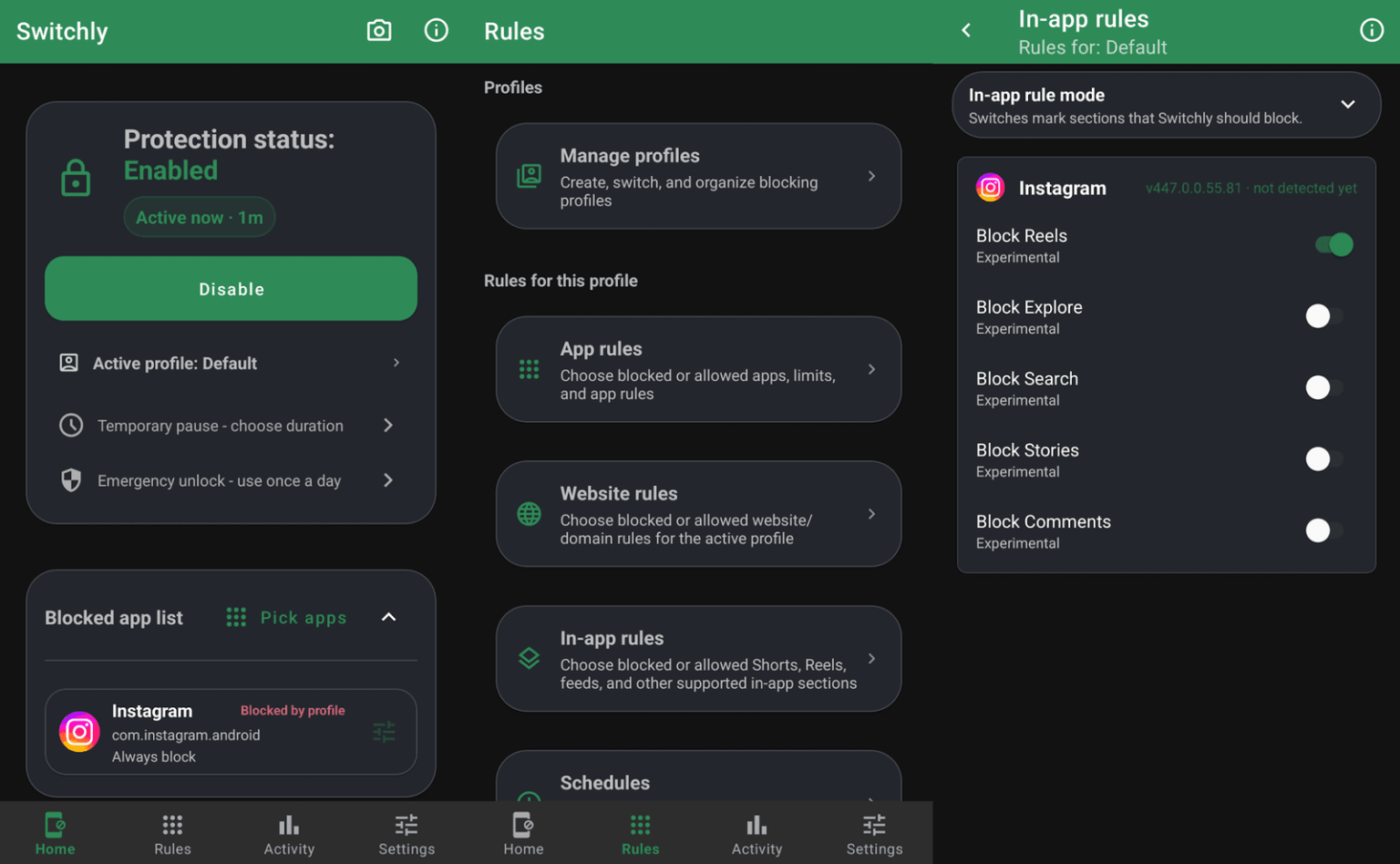Click Instagram logo in blocked app list
The image size is (1400, 864).
79,732
